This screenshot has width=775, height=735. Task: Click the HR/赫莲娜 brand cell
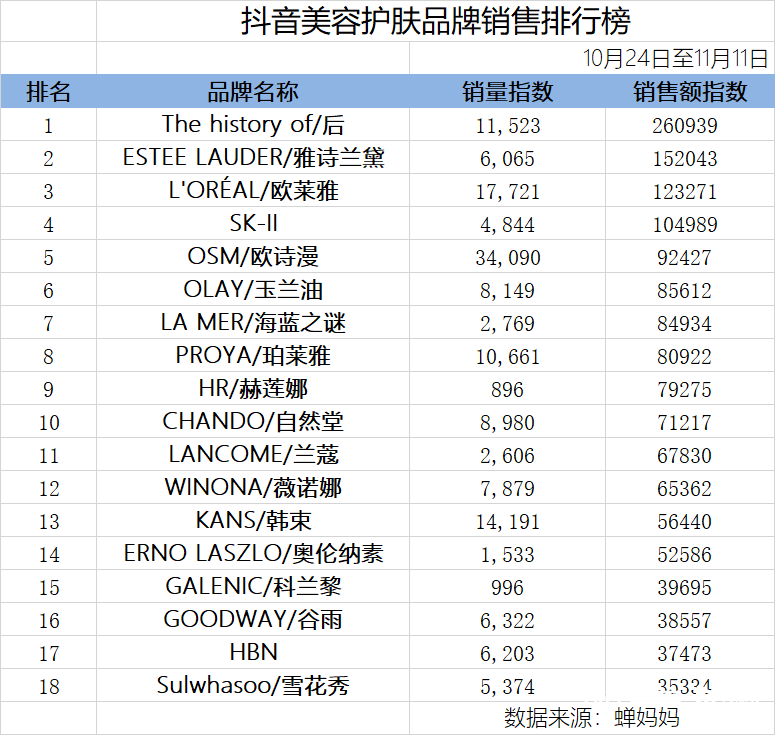tap(253, 389)
